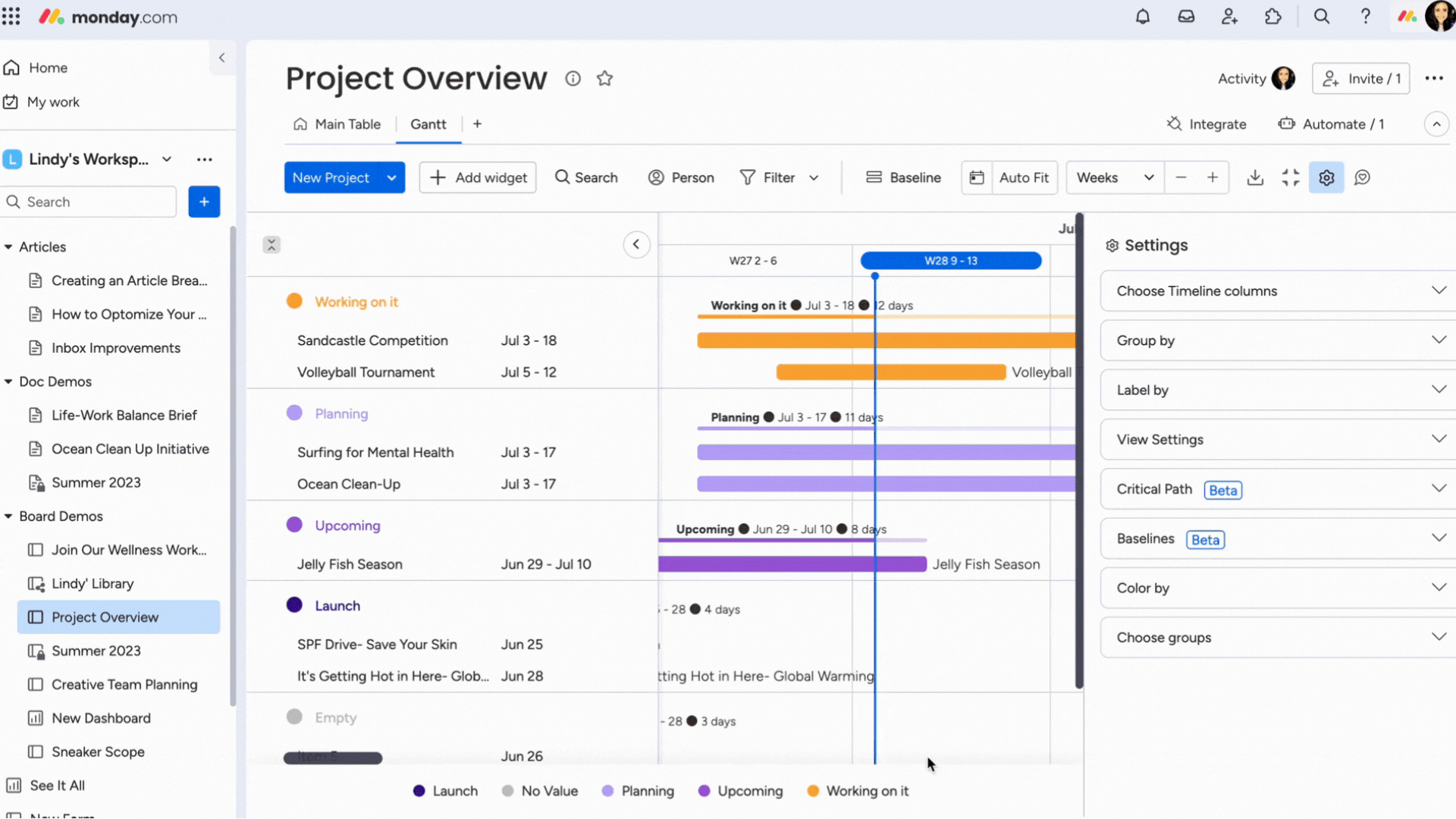Click the export download icon
The height and width of the screenshot is (819, 1456).
(1255, 177)
